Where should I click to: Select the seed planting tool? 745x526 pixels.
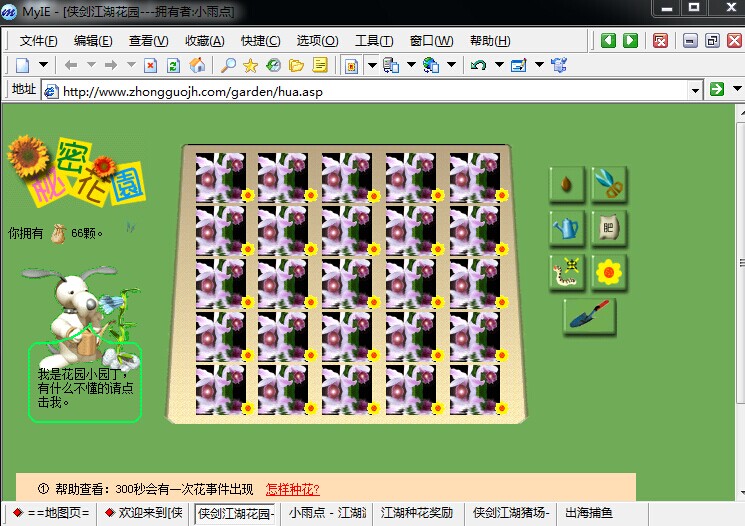[566, 184]
